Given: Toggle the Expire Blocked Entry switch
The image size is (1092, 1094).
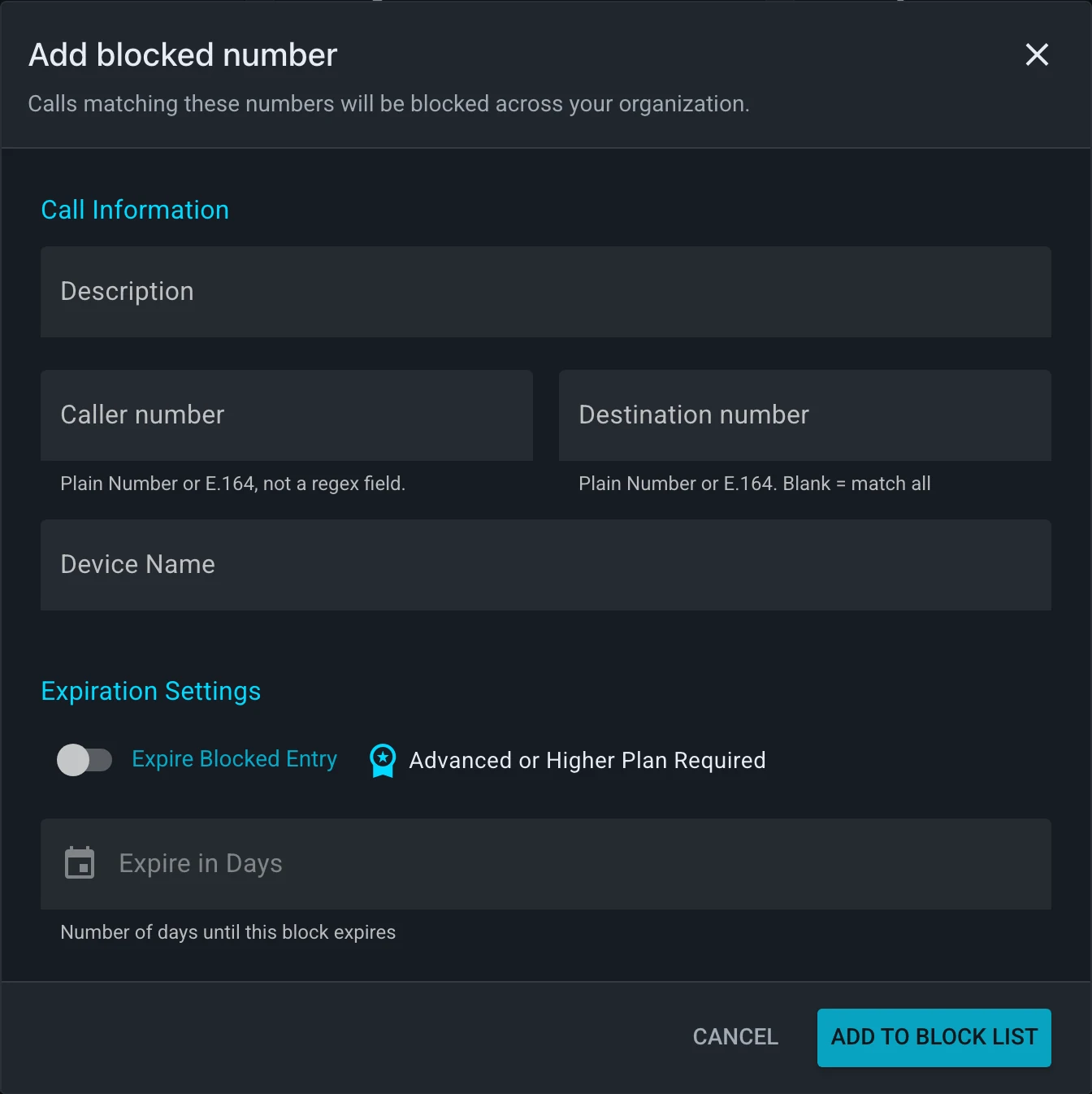Looking at the screenshot, I should [84, 760].
